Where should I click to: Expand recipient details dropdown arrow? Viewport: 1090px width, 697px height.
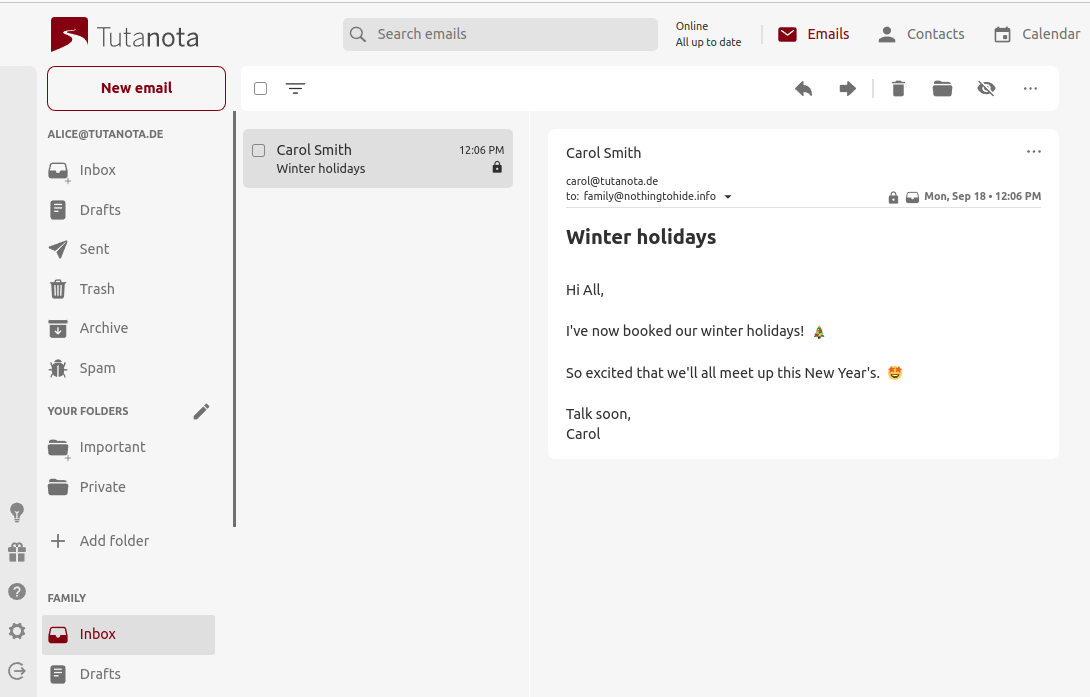coord(728,197)
